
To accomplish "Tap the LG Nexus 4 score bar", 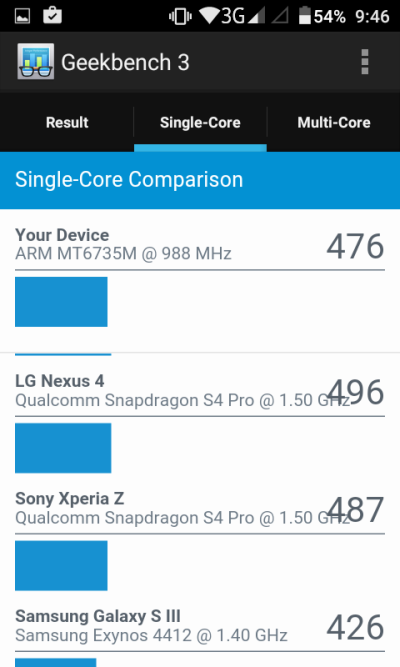I will pos(63,448).
